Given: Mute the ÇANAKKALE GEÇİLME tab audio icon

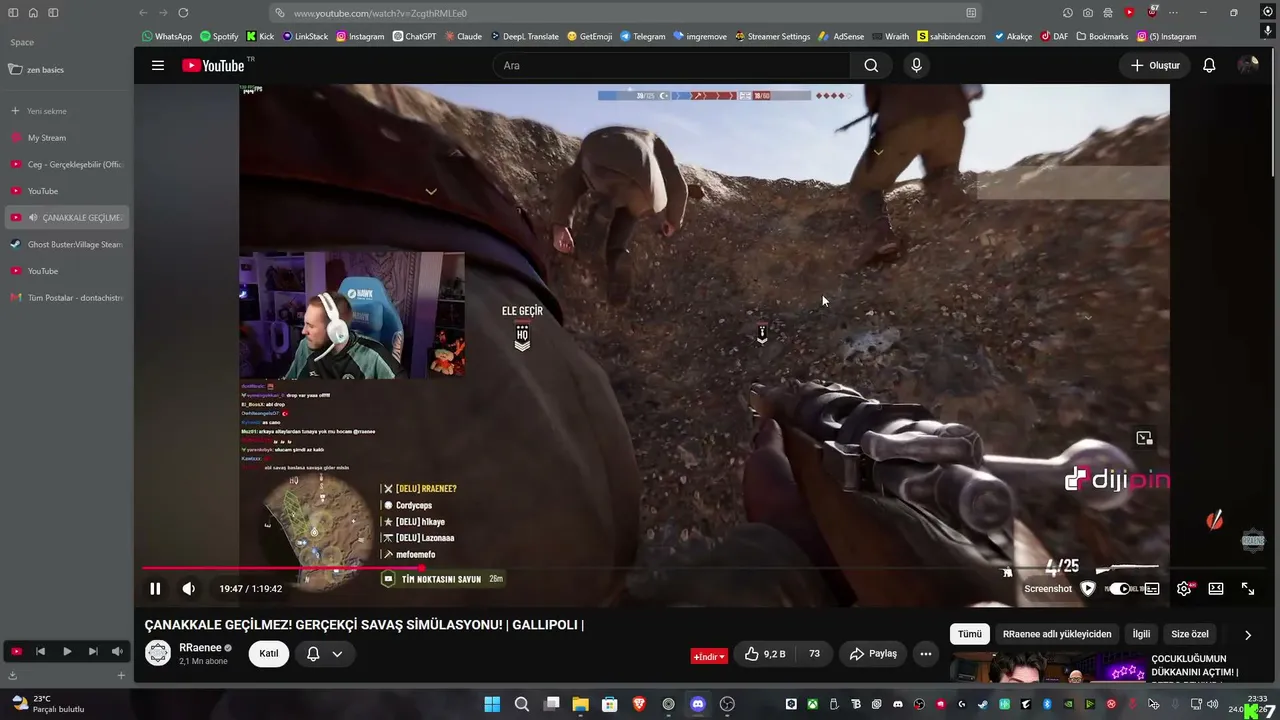Looking at the screenshot, I should coord(33,218).
